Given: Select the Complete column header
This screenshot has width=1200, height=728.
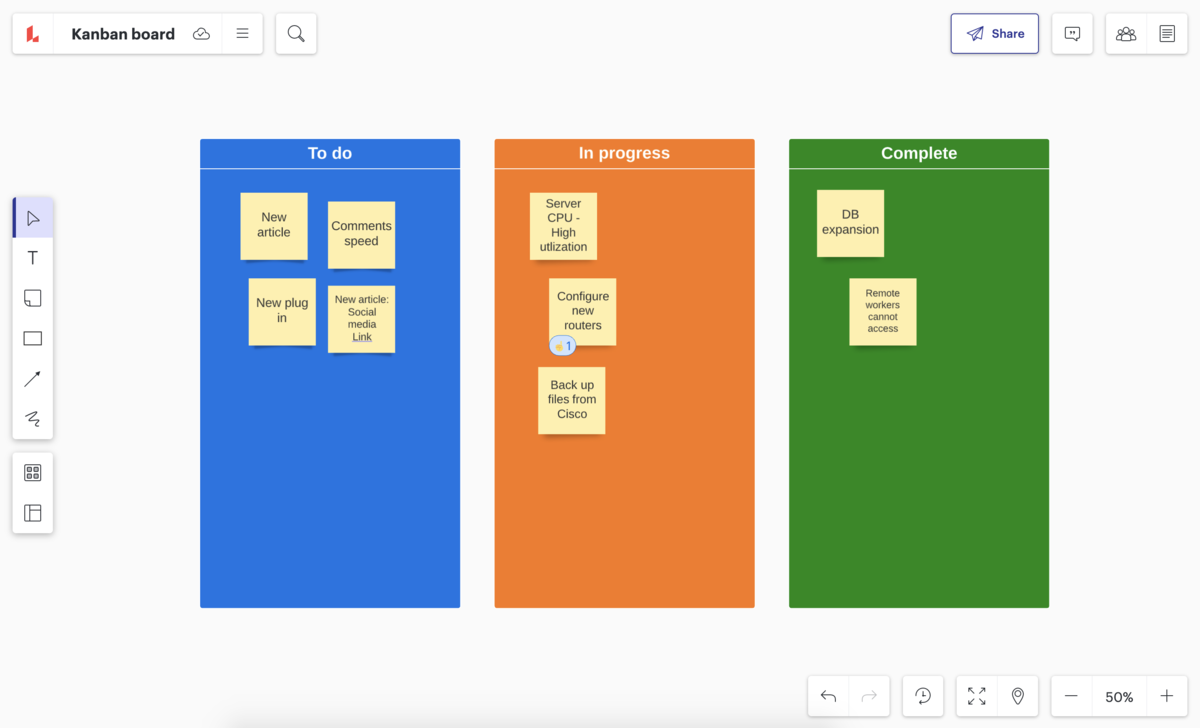Looking at the screenshot, I should pos(919,153).
